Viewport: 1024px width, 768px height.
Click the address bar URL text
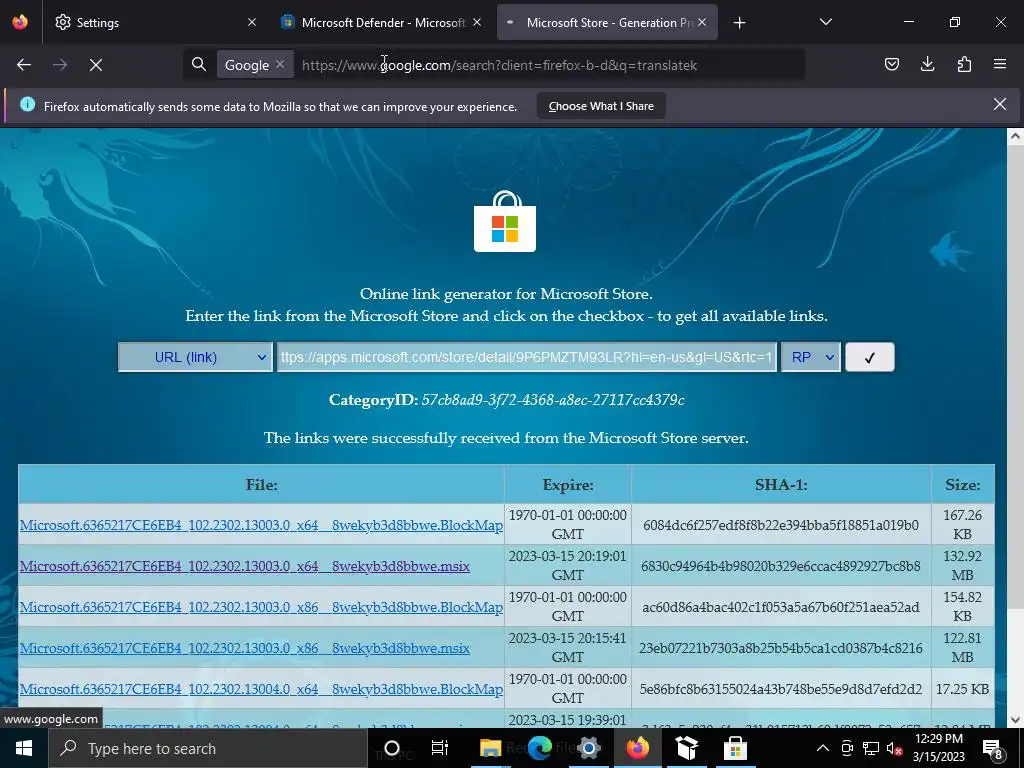coord(500,65)
